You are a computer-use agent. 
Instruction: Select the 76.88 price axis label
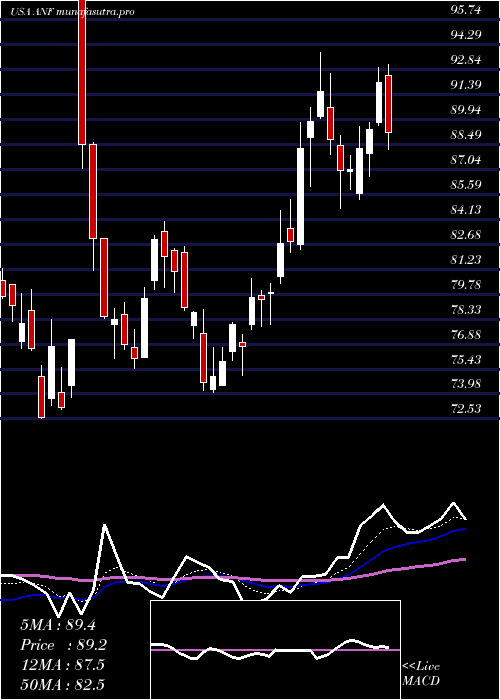point(466,335)
